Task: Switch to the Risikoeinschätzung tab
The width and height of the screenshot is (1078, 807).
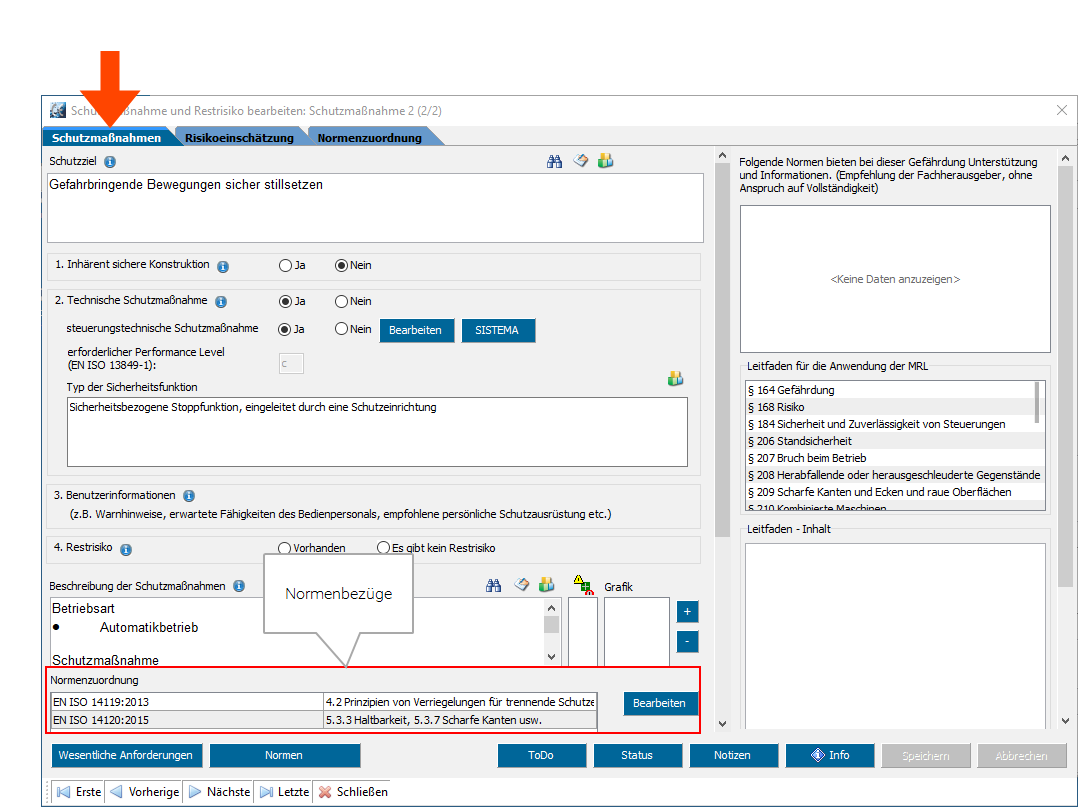Action: pyautogui.click(x=239, y=138)
